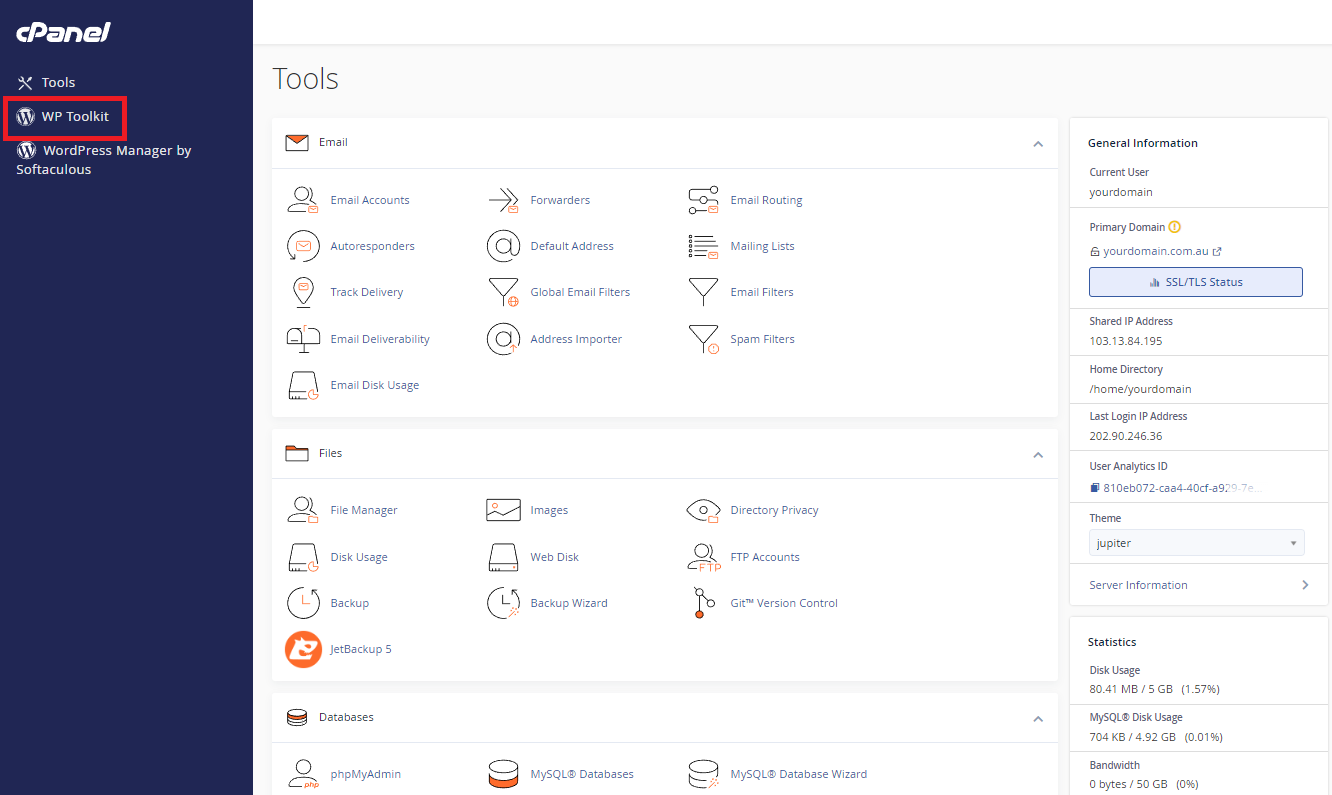Click the Directory Privacy link text
The width and height of the screenshot is (1332, 795).
click(x=774, y=510)
